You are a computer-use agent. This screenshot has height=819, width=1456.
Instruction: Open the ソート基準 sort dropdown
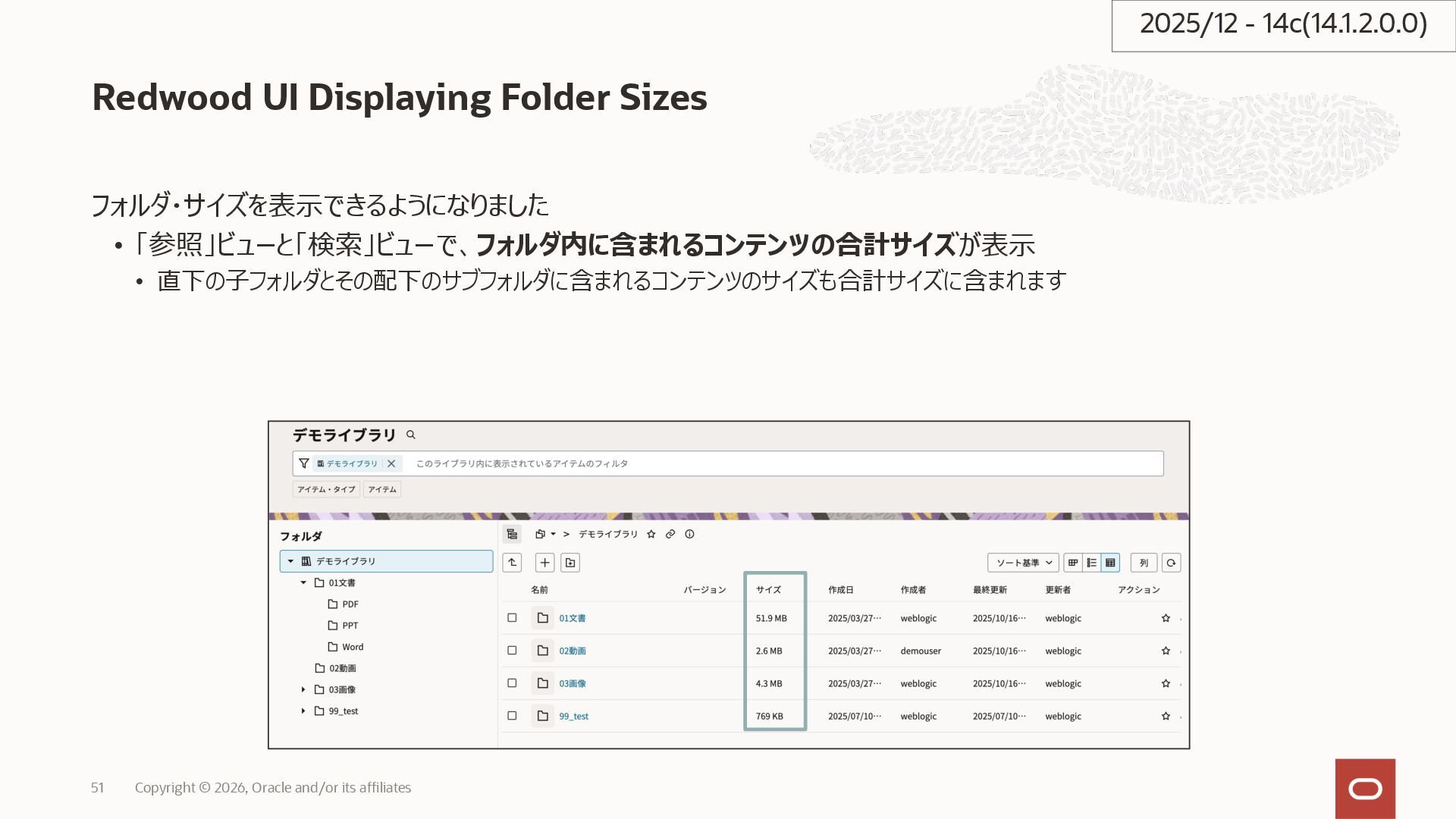(x=1023, y=562)
